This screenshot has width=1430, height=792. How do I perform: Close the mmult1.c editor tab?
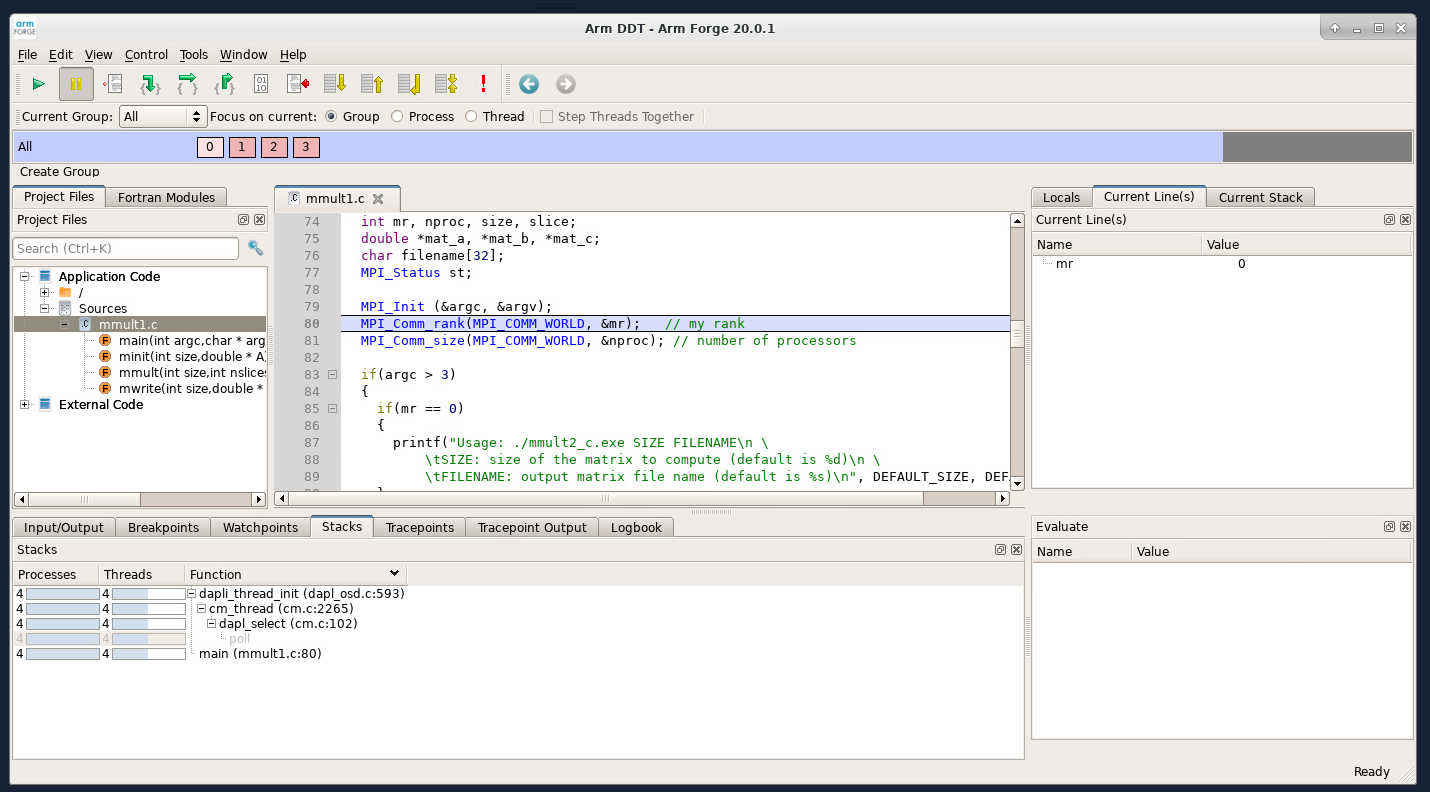point(378,199)
